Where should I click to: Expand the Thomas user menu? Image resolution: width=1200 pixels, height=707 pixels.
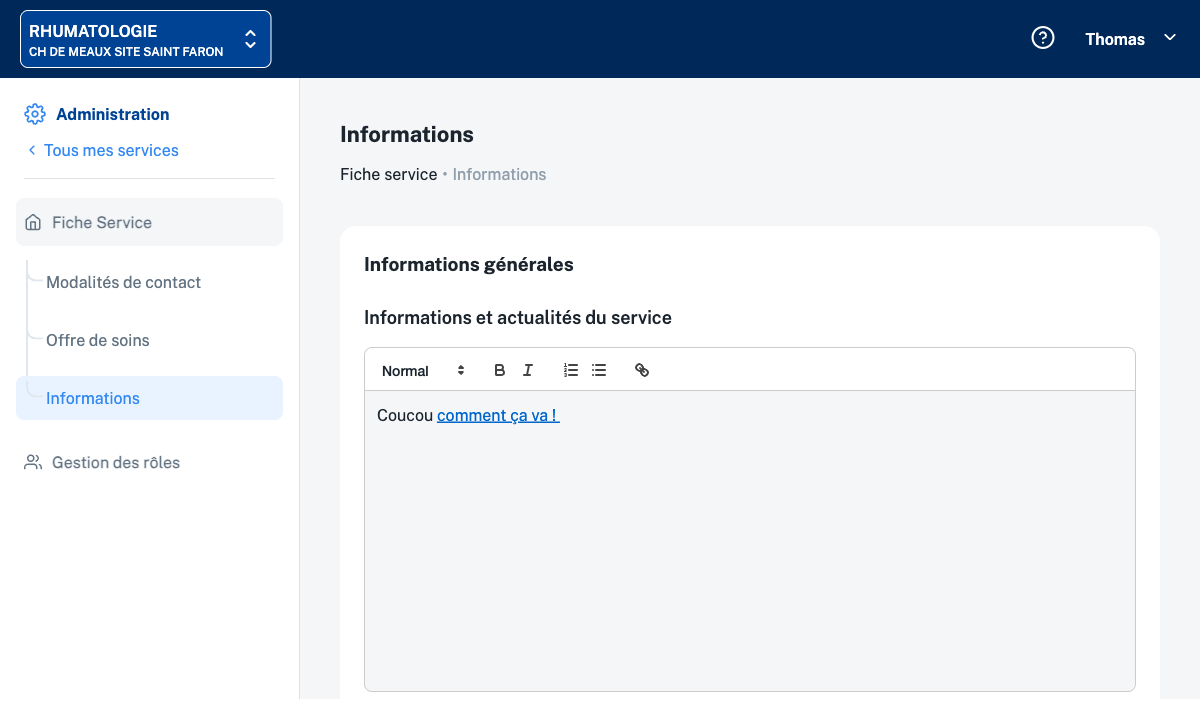tap(1130, 39)
